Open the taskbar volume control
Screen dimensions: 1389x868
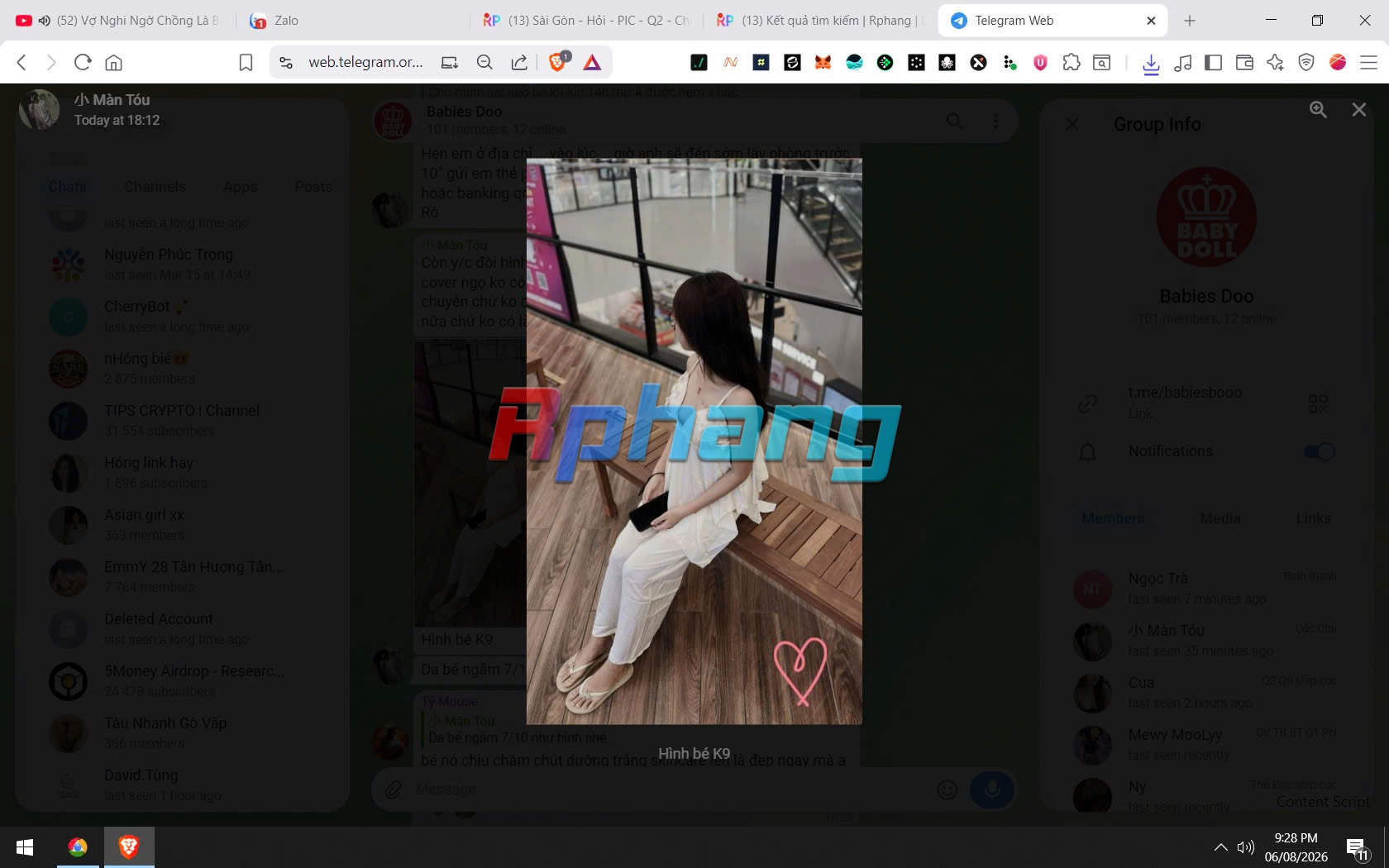tap(1245, 847)
